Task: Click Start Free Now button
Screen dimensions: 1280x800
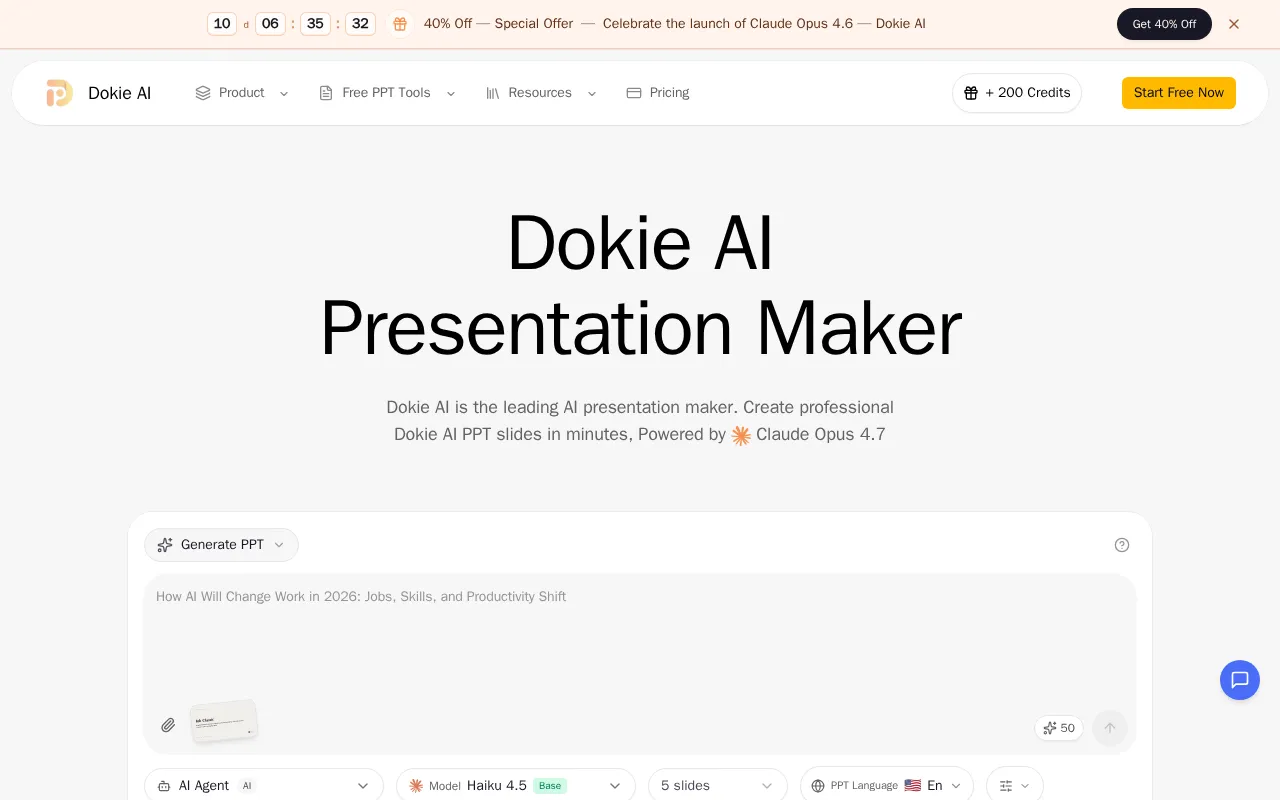Action: pyautogui.click(x=1179, y=93)
